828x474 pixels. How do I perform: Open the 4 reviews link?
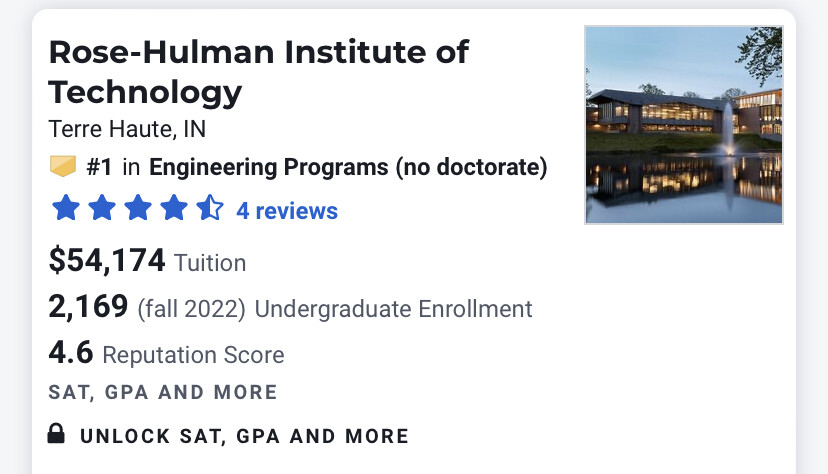(x=287, y=211)
